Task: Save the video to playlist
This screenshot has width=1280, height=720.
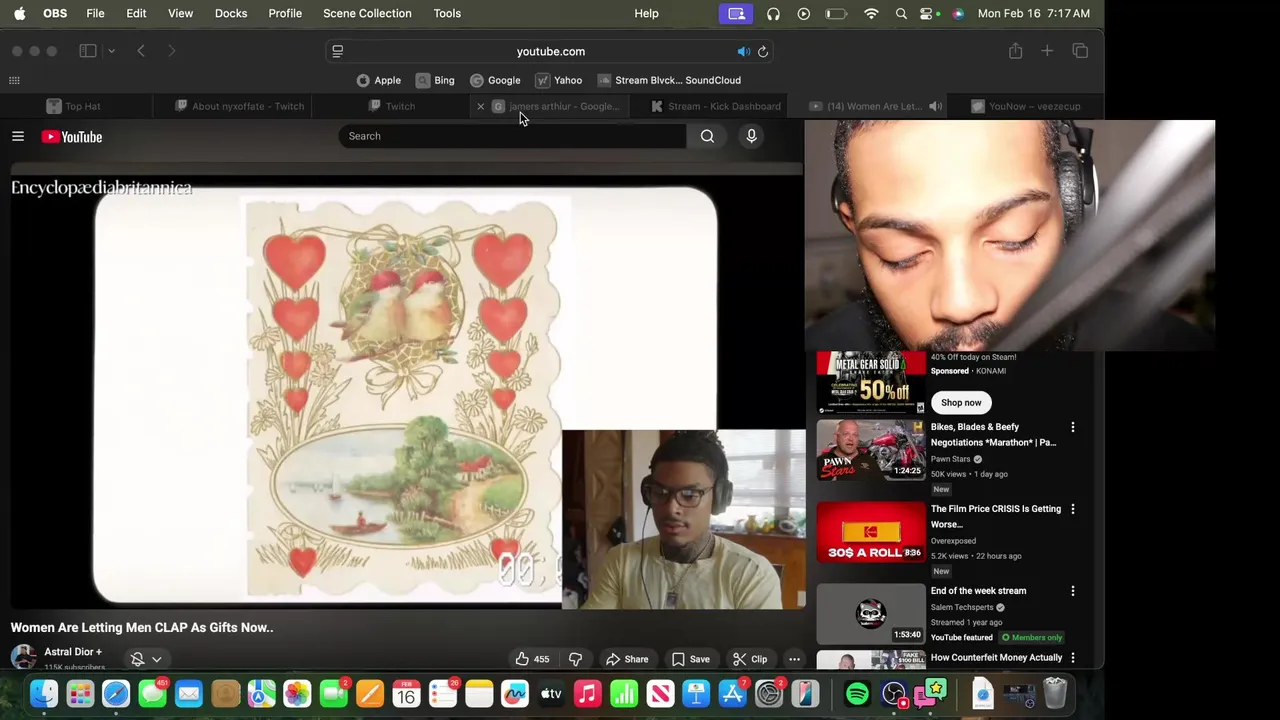Action: click(690, 659)
